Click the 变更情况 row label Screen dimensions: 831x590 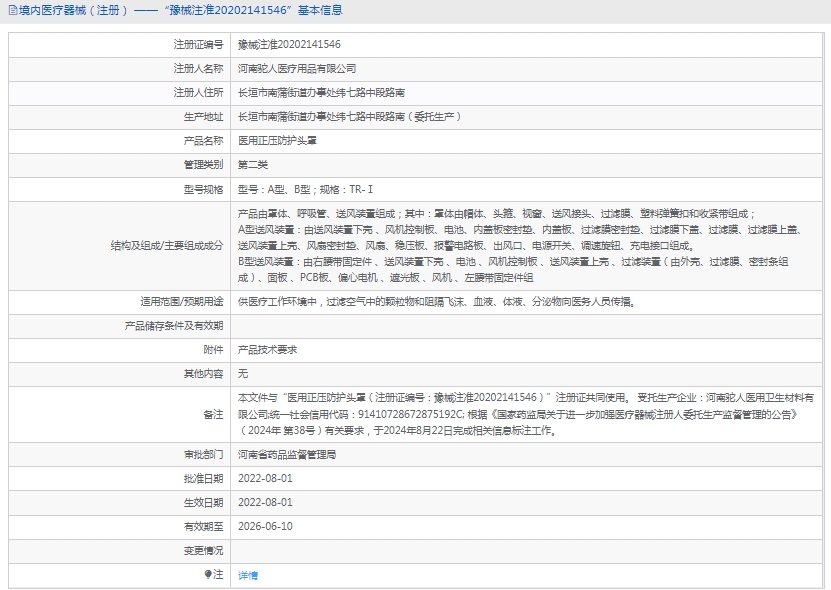[203, 551]
